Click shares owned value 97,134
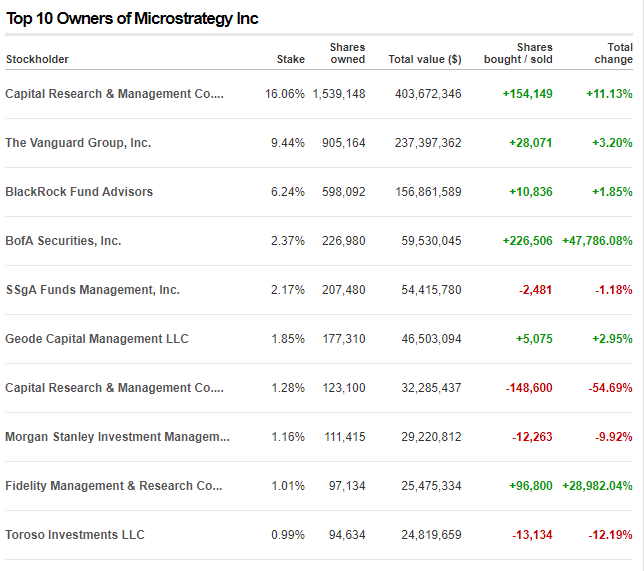Viewport: 644px width, 571px height. click(347, 486)
